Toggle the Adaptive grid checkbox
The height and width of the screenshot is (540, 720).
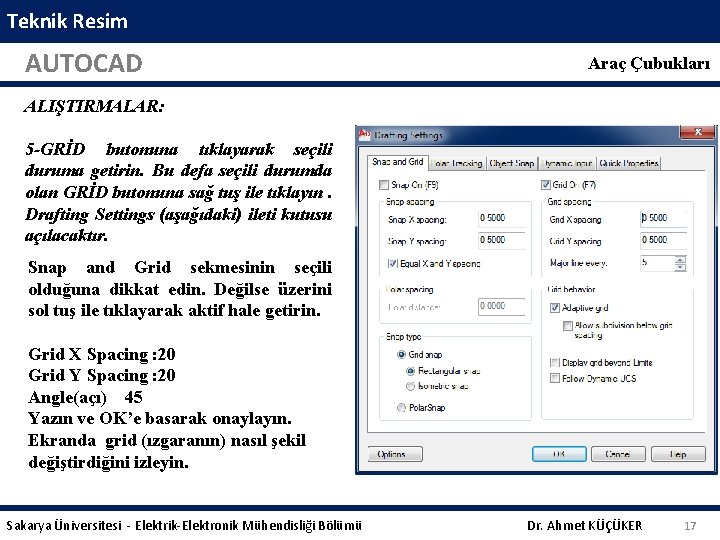(x=555, y=308)
